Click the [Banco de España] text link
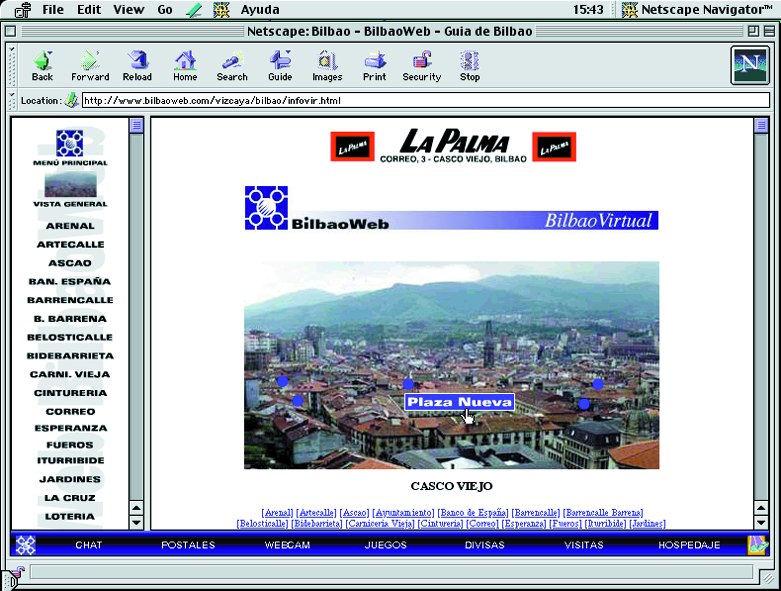The width and height of the screenshot is (781, 591). tap(473, 512)
